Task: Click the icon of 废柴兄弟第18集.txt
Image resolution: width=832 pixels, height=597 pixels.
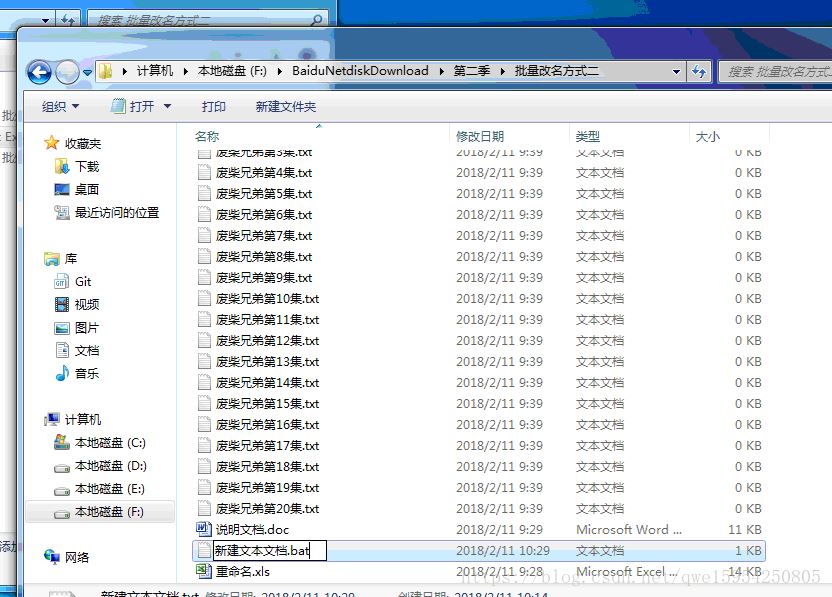Action: click(204, 466)
